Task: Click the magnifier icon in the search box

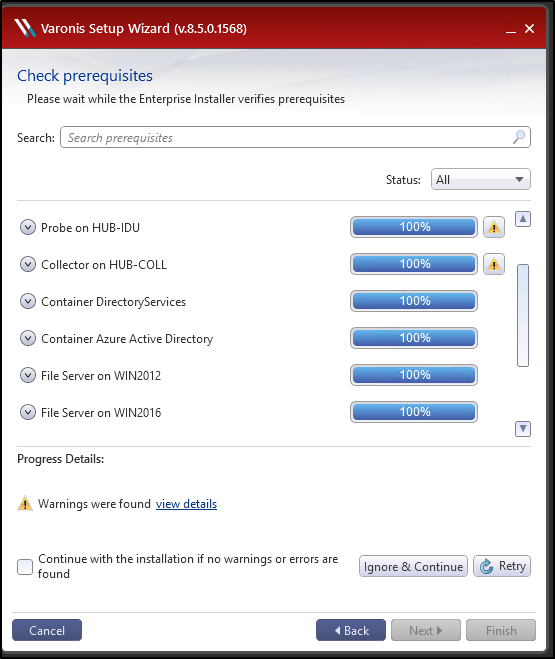Action: point(519,137)
